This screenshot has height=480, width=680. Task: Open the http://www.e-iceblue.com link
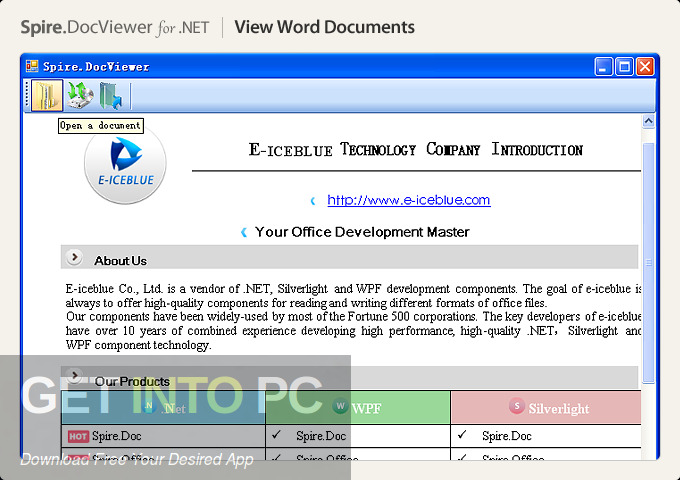click(409, 200)
